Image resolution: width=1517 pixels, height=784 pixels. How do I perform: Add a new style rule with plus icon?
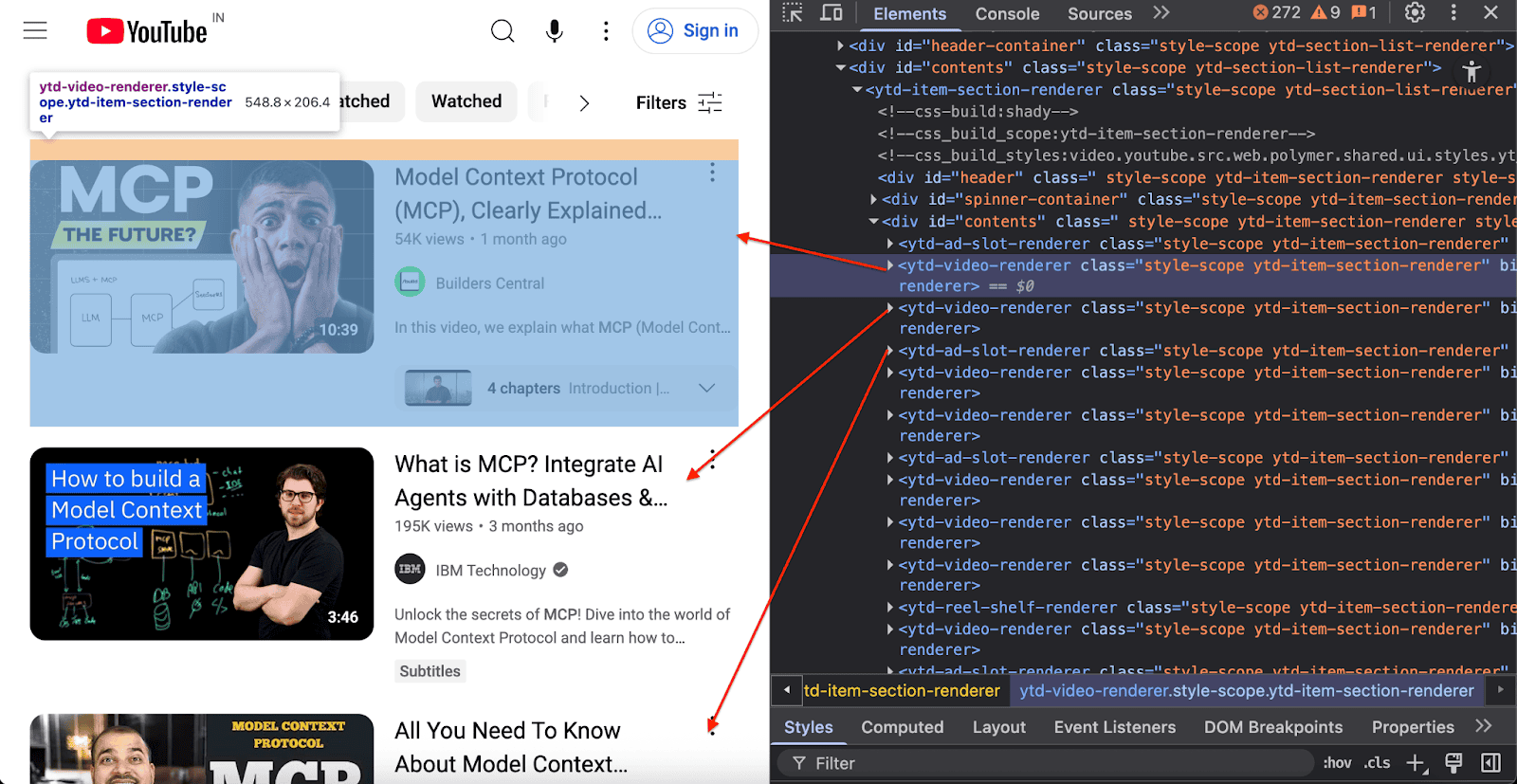(x=1416, y=763)
